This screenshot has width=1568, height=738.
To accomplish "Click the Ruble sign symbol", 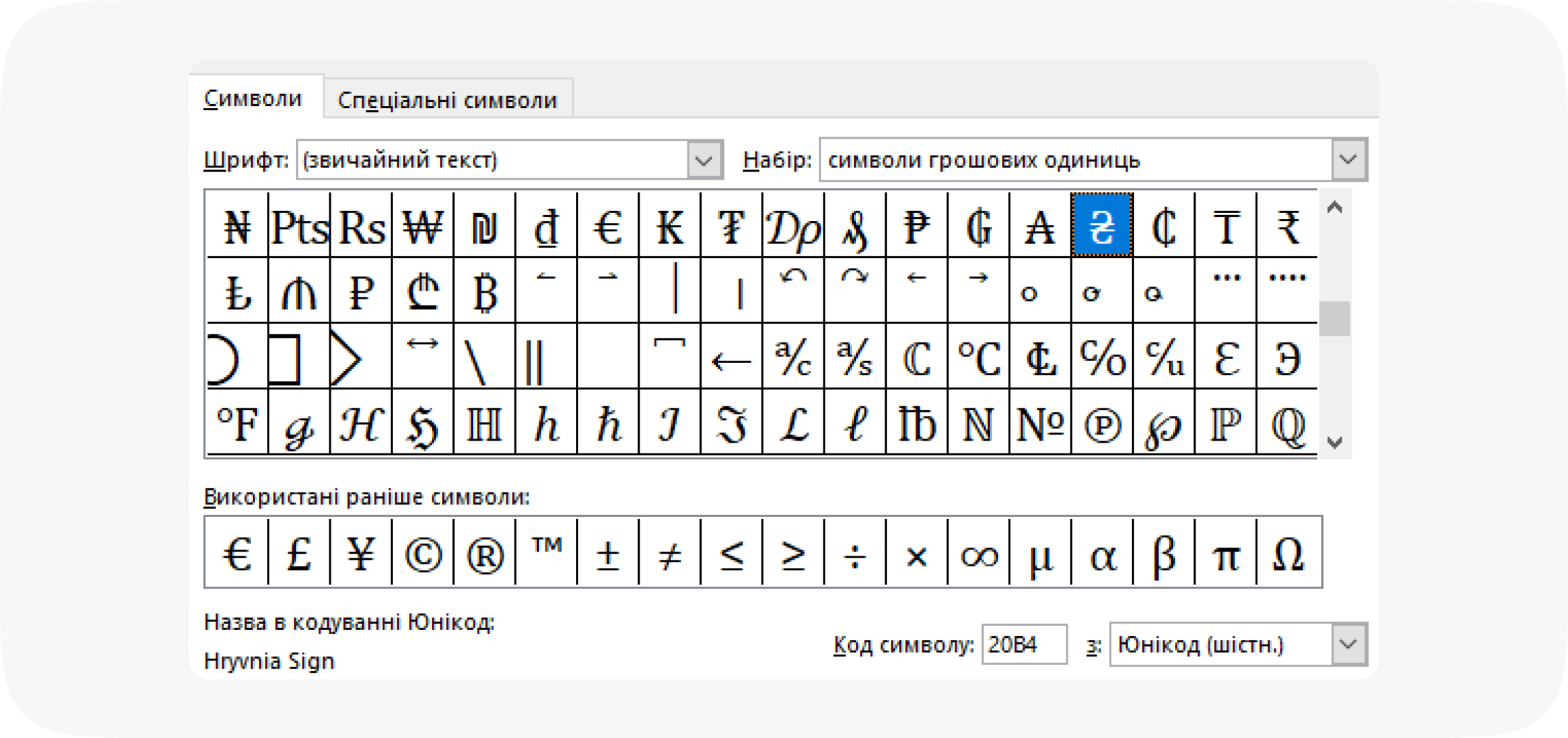I will point(360,292).
